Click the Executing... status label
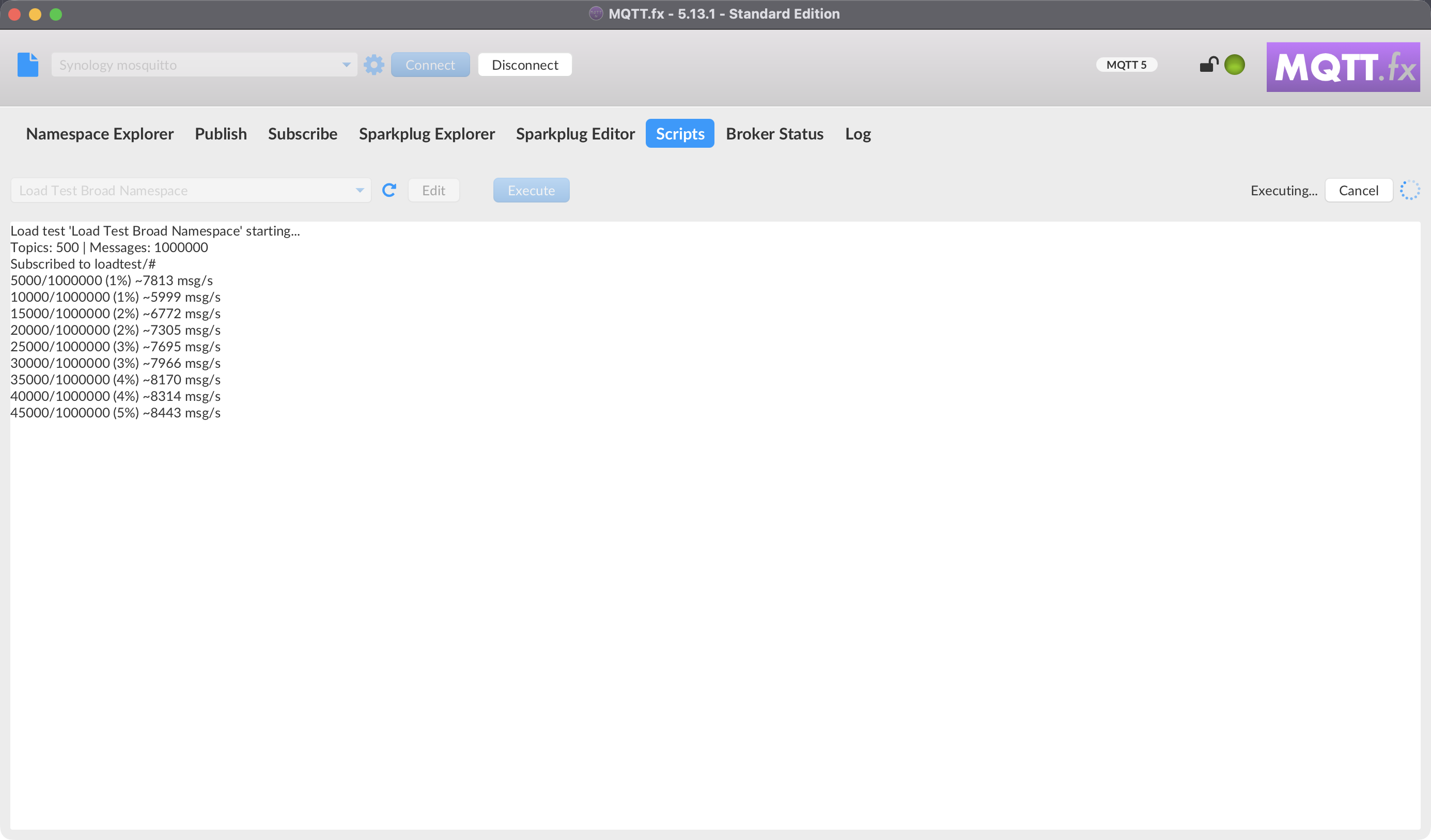Viewport: 1431px width, 840px height. point(1283,190)
